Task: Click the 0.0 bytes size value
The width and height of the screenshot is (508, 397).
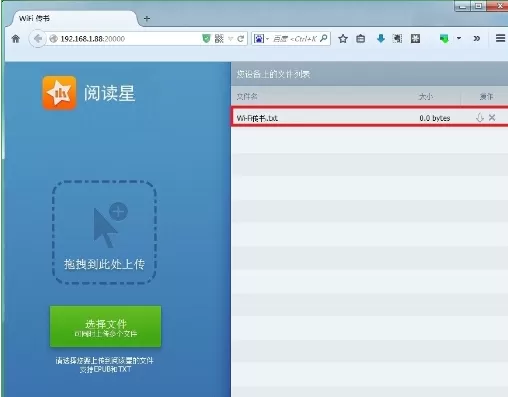Action: click(x=435, y=118)
